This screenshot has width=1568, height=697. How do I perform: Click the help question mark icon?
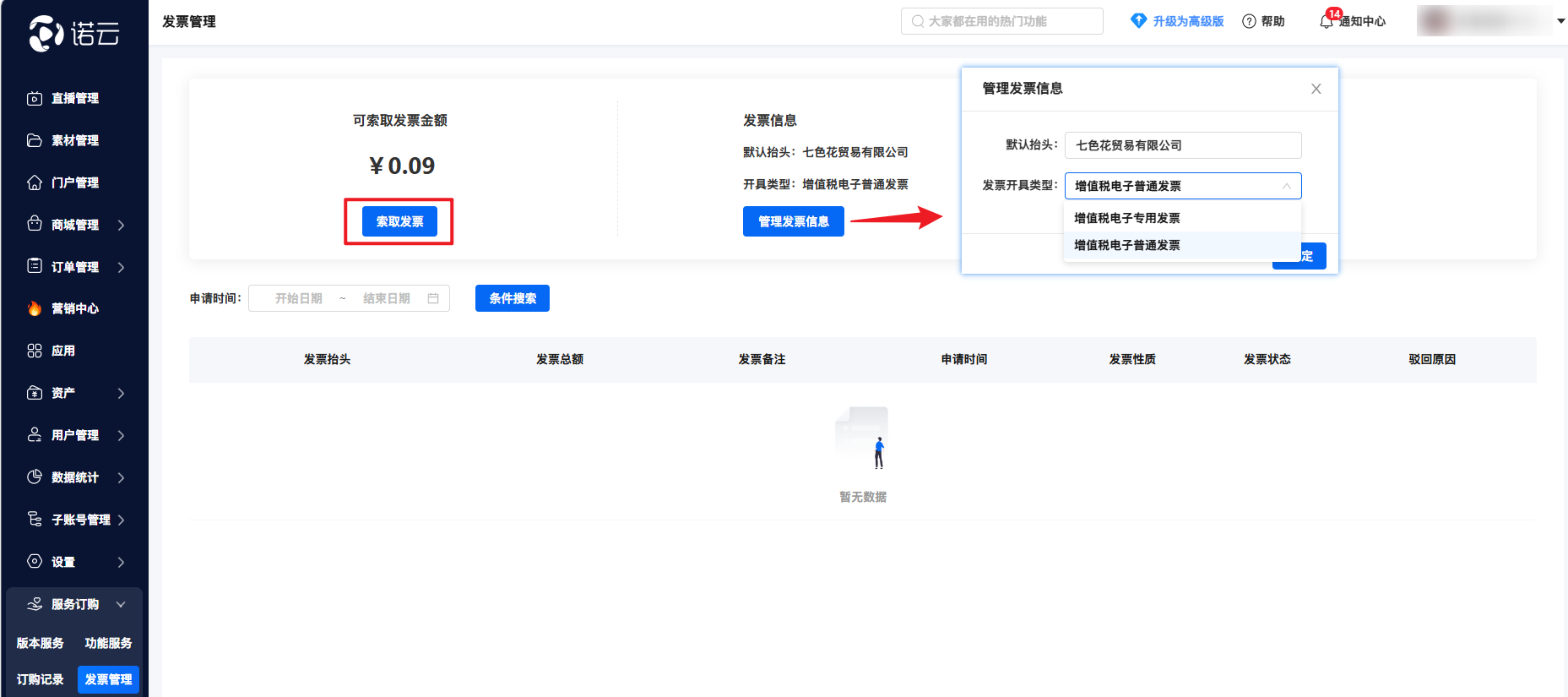point(1249,21)
